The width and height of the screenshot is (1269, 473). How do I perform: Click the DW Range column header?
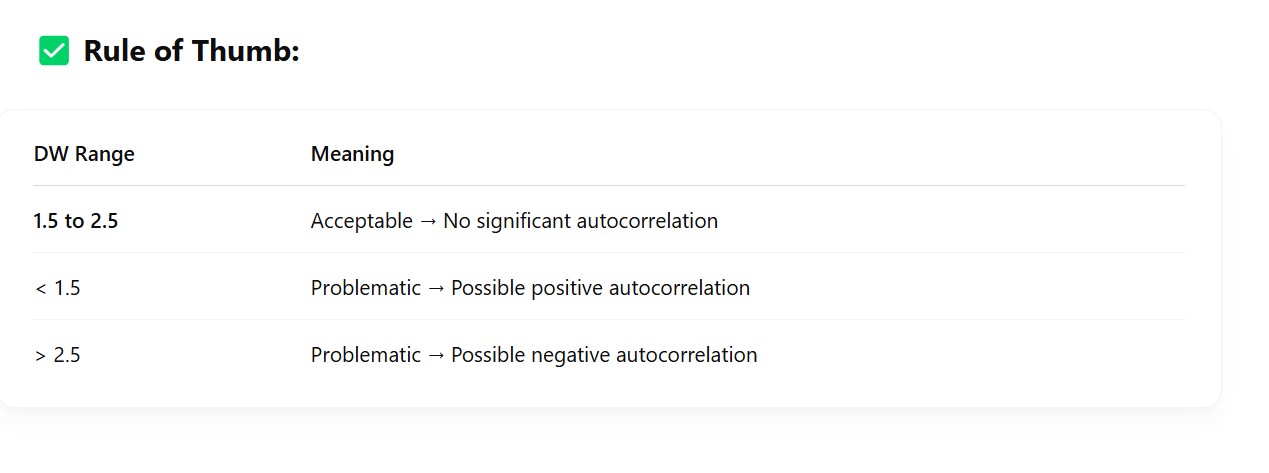(x=84, y=154)
